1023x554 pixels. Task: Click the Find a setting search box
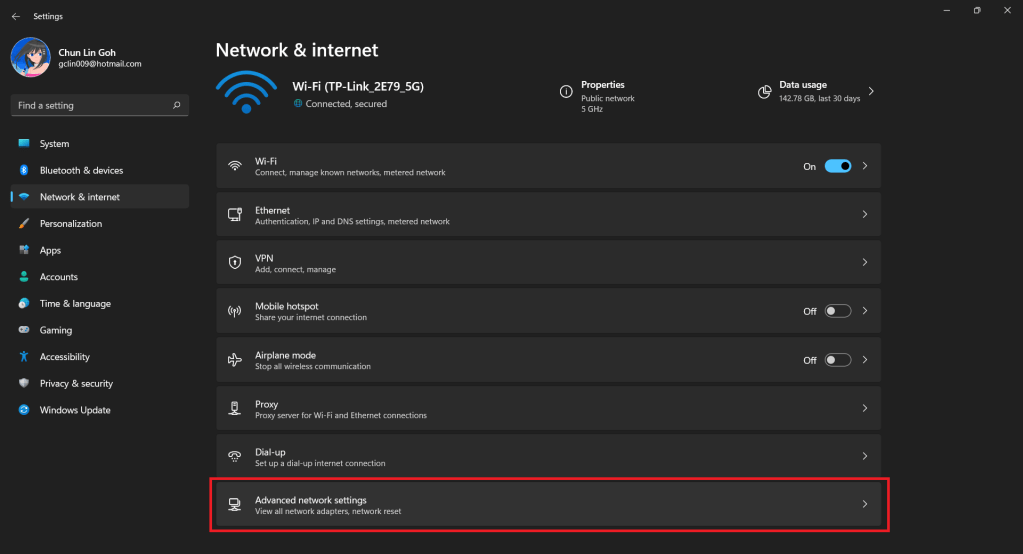[90, 105]
